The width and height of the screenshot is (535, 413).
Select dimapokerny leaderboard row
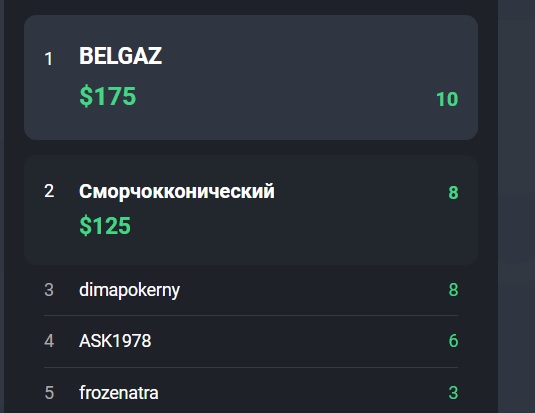pyautogui.click(x=251, y=290)
